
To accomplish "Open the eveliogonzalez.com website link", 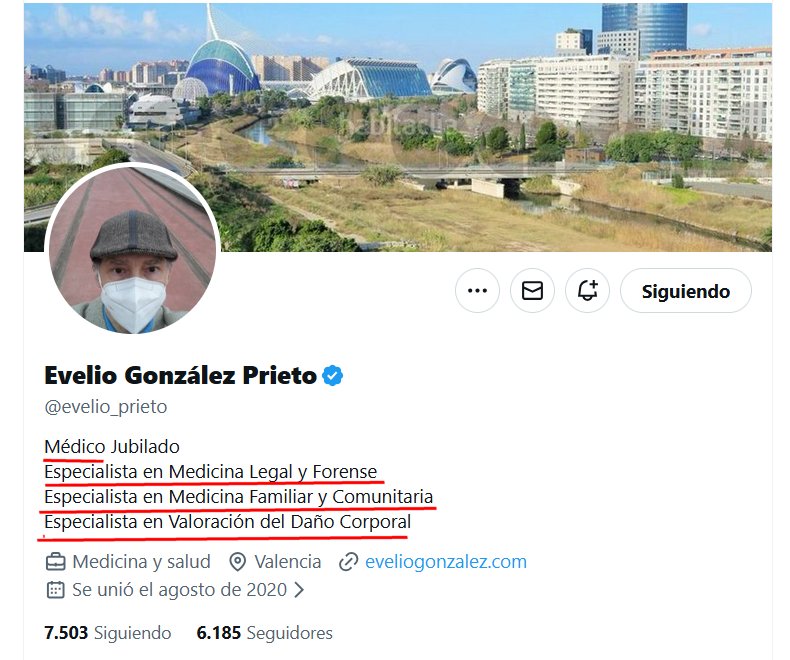I will pyautogui.click(x=446, y=562).
